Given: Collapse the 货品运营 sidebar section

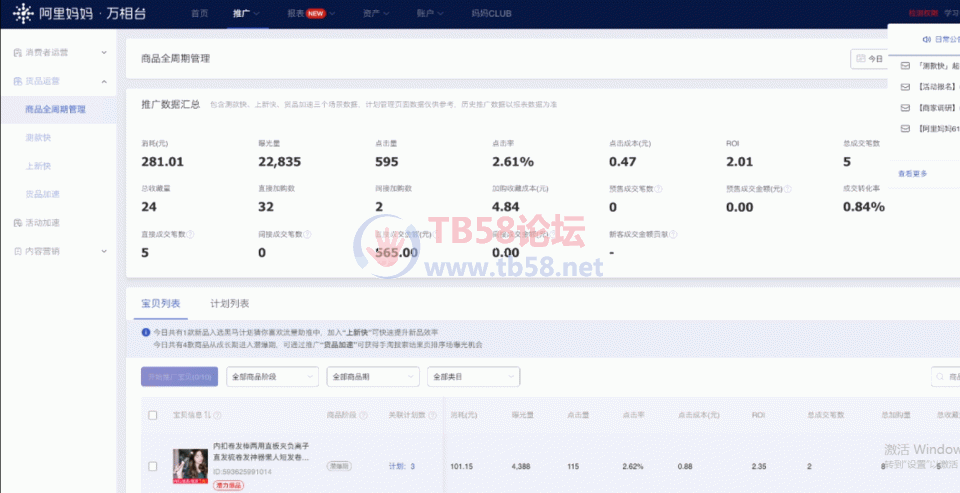Looking at the screenshot, I should tap(104, 80).
